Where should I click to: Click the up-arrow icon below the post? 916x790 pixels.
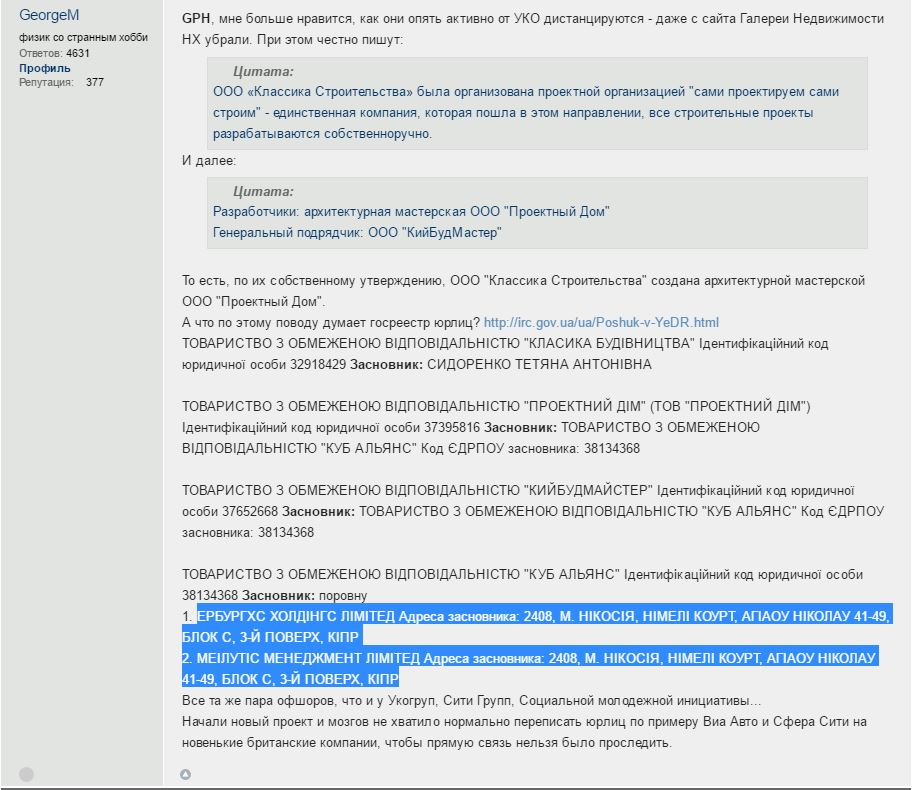(x=185, y=774)
